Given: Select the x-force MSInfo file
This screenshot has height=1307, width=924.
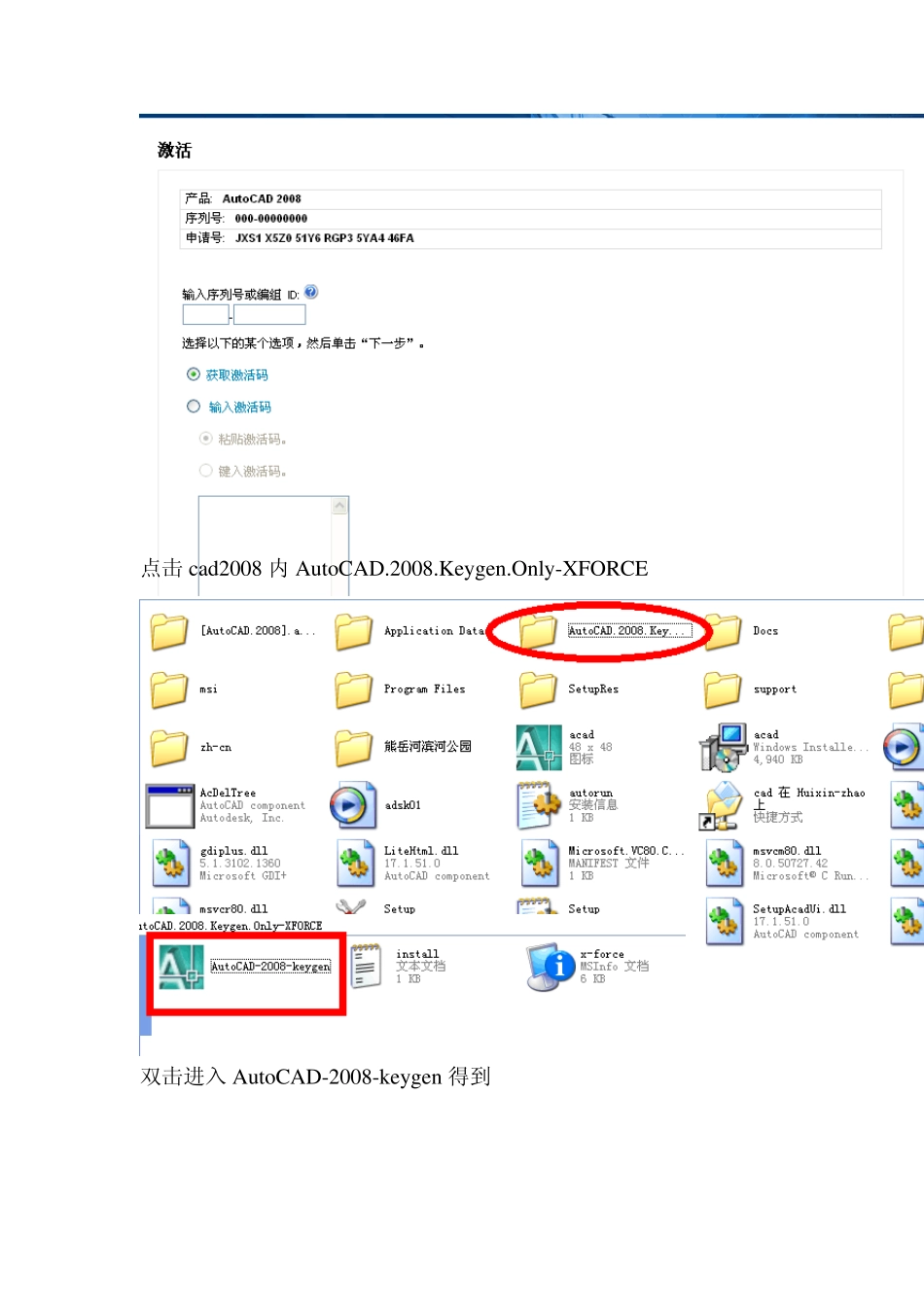Looking at the screenshot, I should tap(587, 967).
